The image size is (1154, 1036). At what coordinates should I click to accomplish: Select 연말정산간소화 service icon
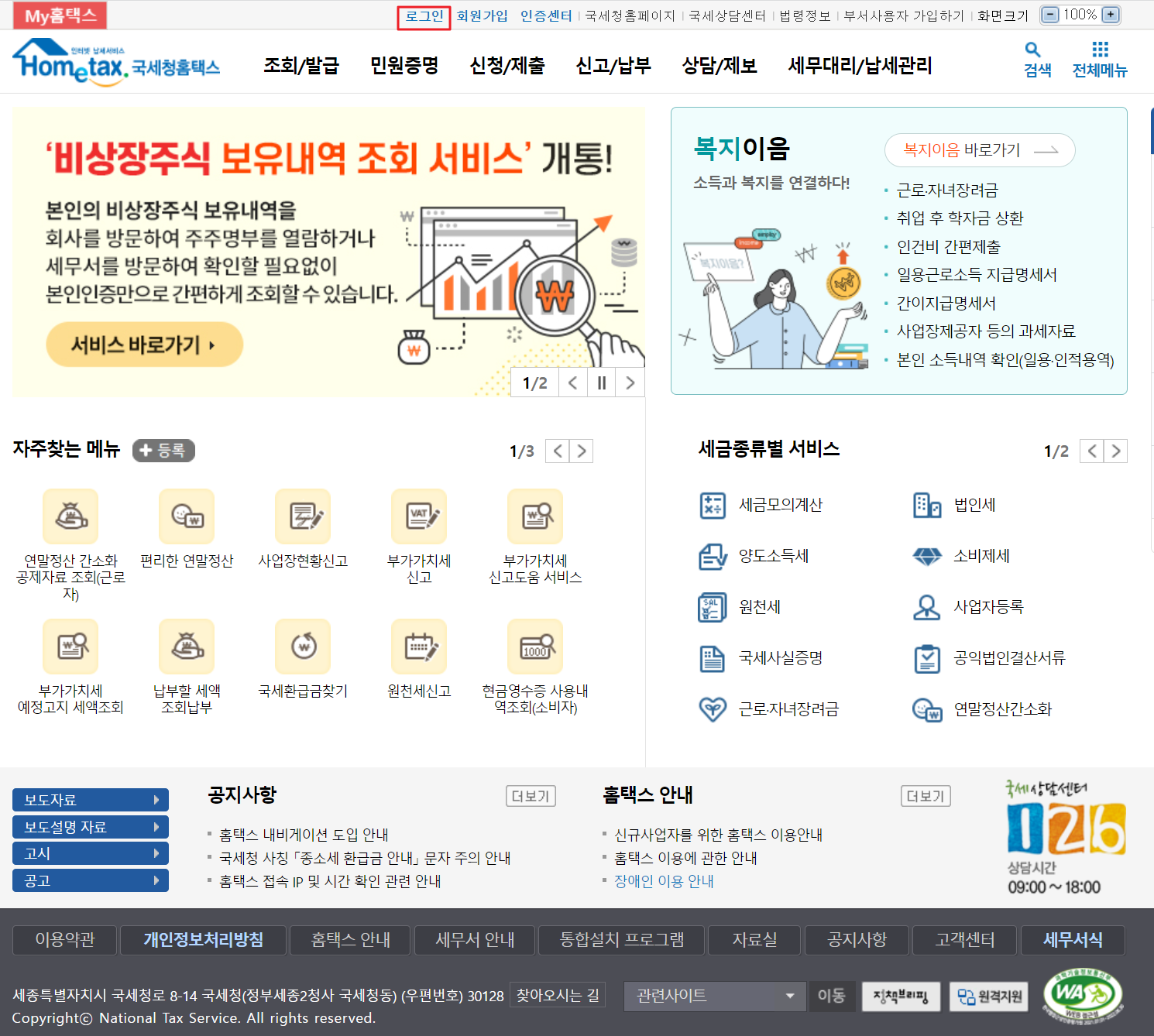tap(927, 709)
